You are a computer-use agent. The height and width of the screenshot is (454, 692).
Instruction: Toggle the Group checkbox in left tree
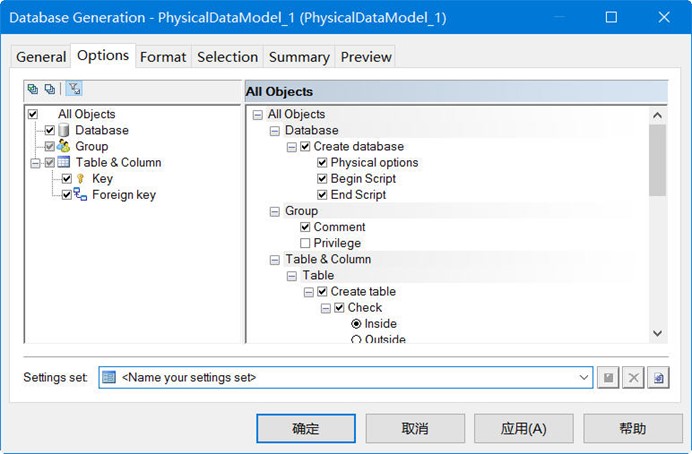49,146
